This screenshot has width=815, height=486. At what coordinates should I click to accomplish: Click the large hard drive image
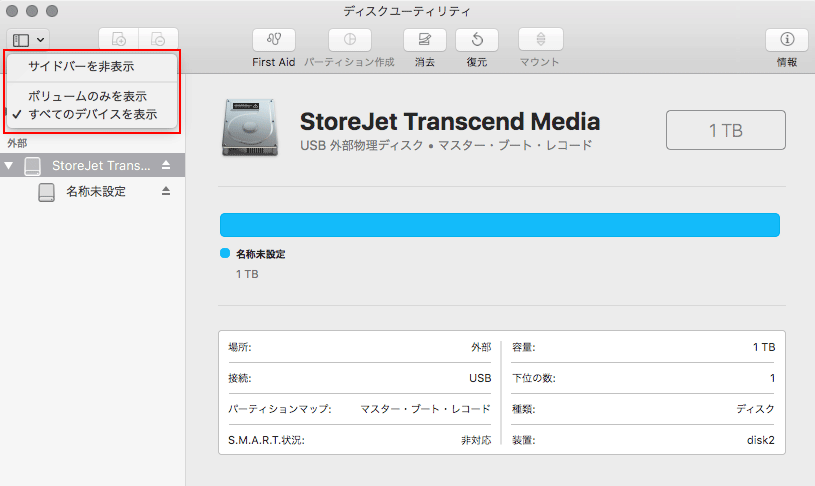pyautogui.click(x=249, y=128)
